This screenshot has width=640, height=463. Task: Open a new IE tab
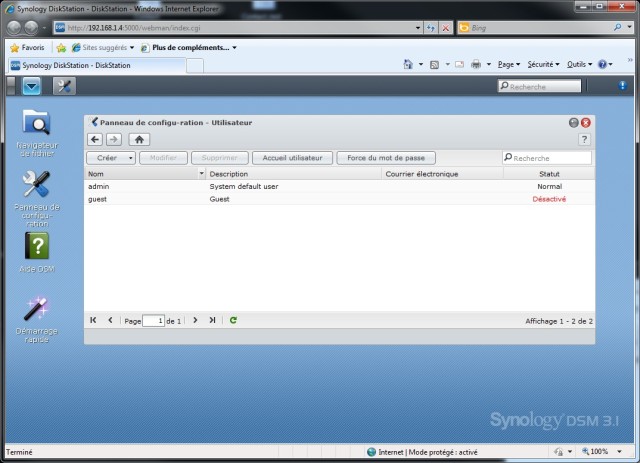[195, 66]
